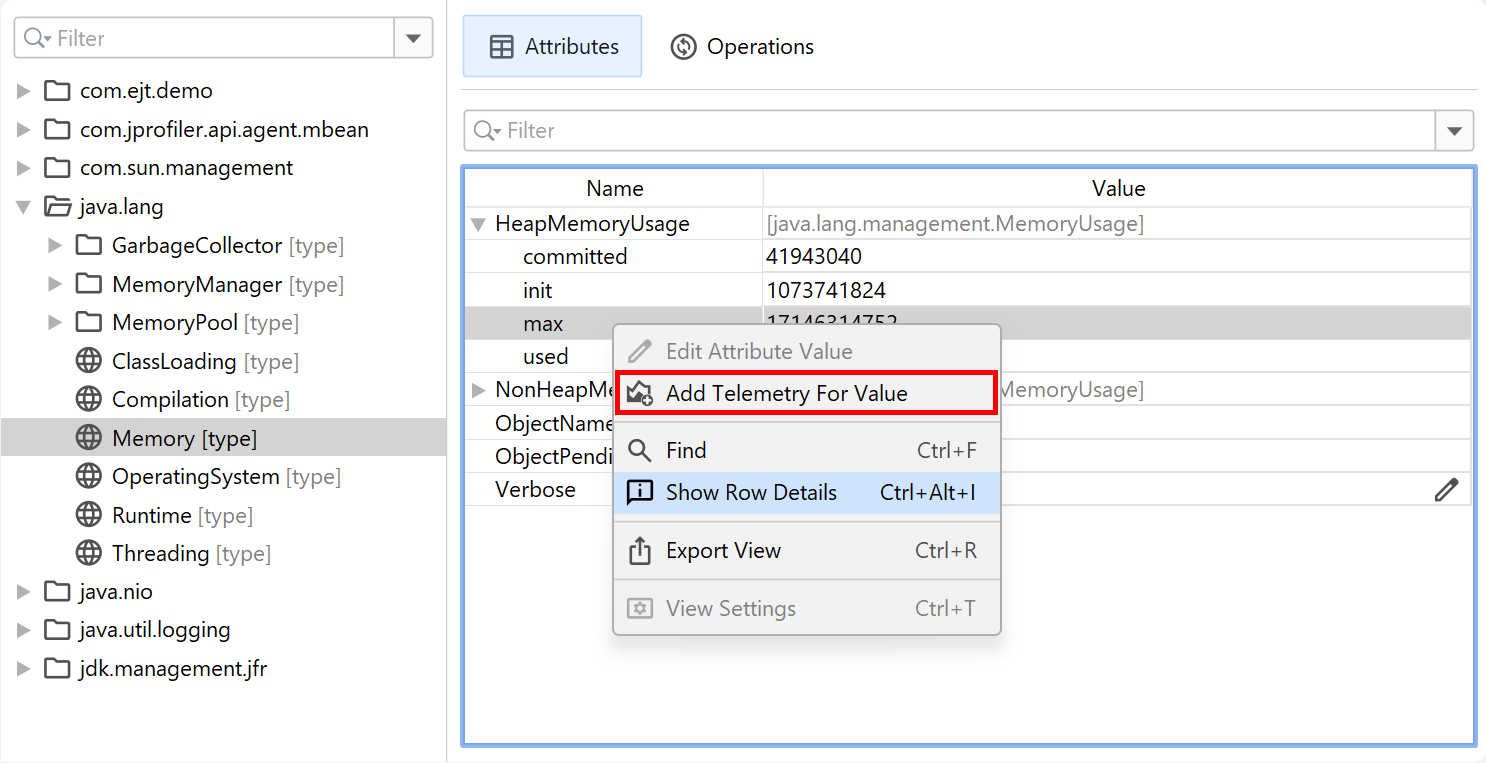Click the magnifier icon in attributes filter
Image resolution: width=1486 pixels, height=763 pixels.
pyautogui.click(x=484, y=131)
